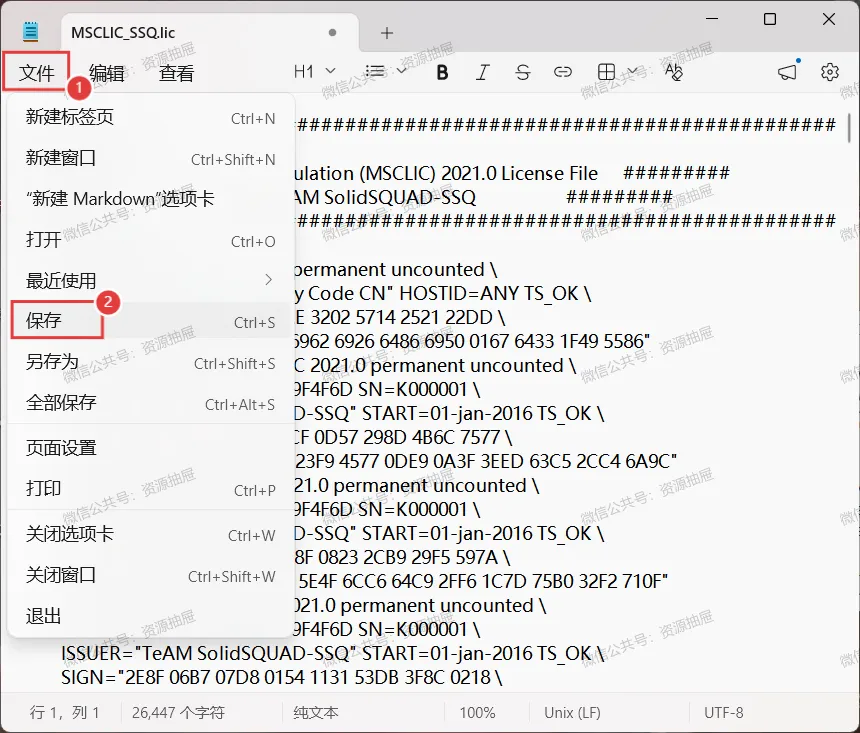The image size is (860, 733).
Task: Click the vertical scrollbar thumb
Action: coord(849,128)
